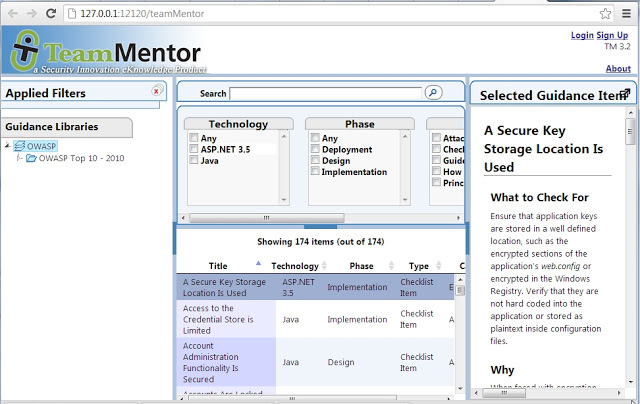
Task: Click the TeamMentor logo
Action: click(104, 52)
